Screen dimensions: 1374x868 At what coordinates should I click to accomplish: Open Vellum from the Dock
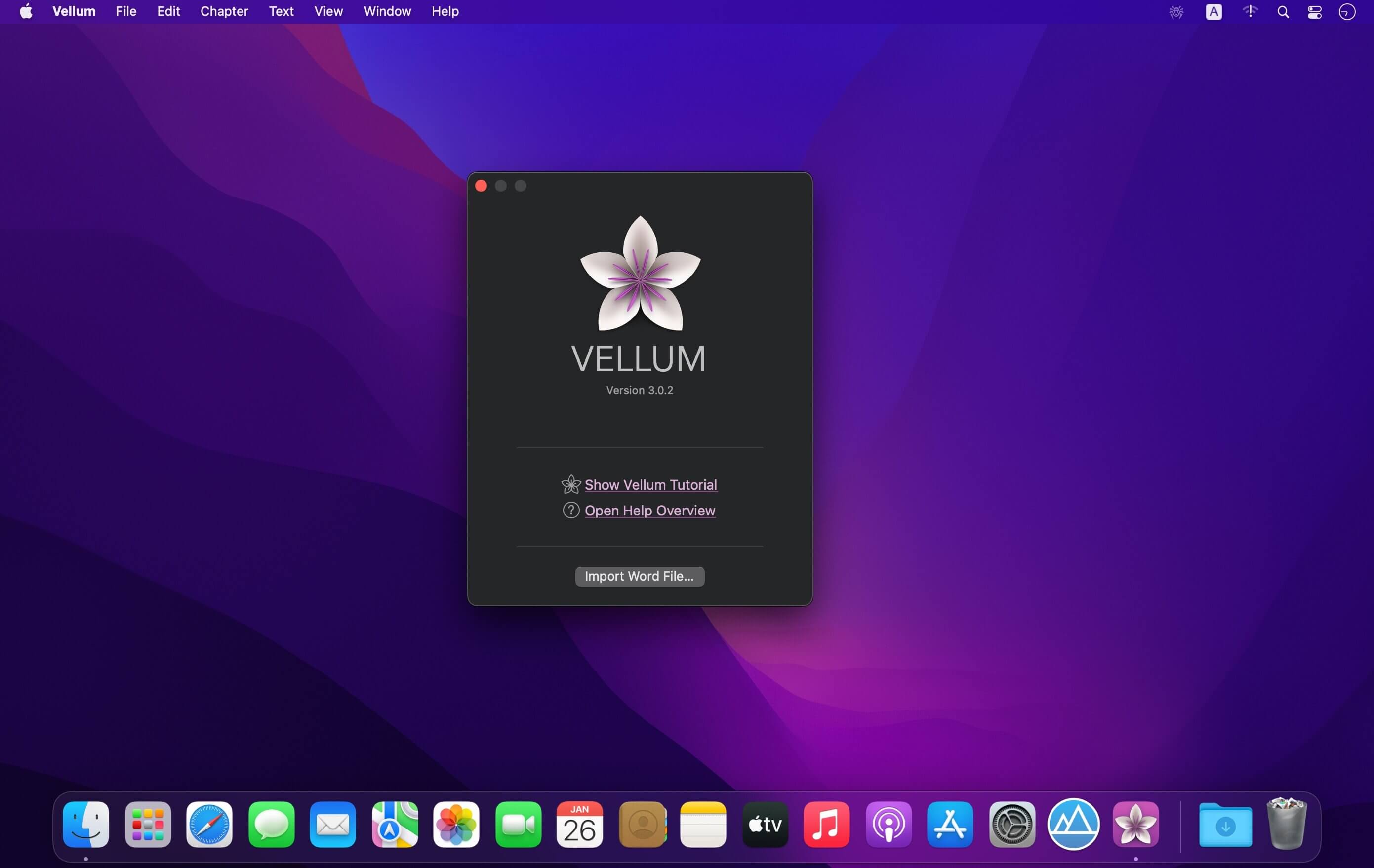1136,824
